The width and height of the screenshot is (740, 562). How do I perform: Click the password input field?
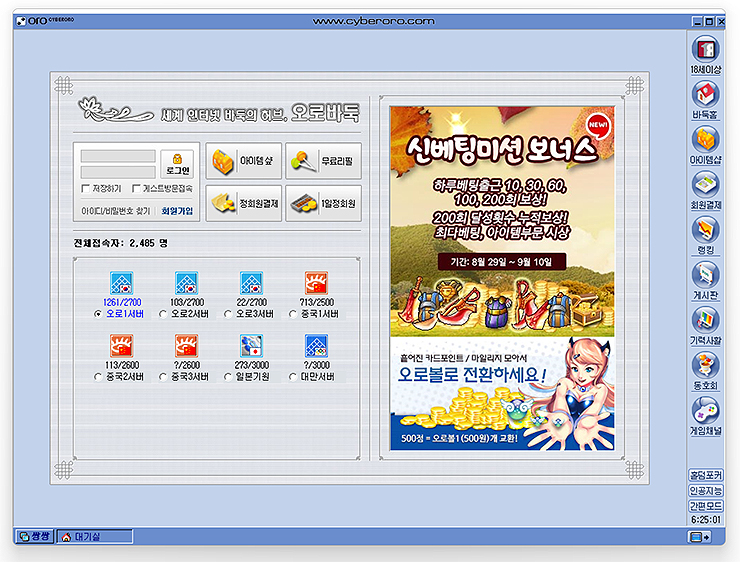click(x=118, y=172)
